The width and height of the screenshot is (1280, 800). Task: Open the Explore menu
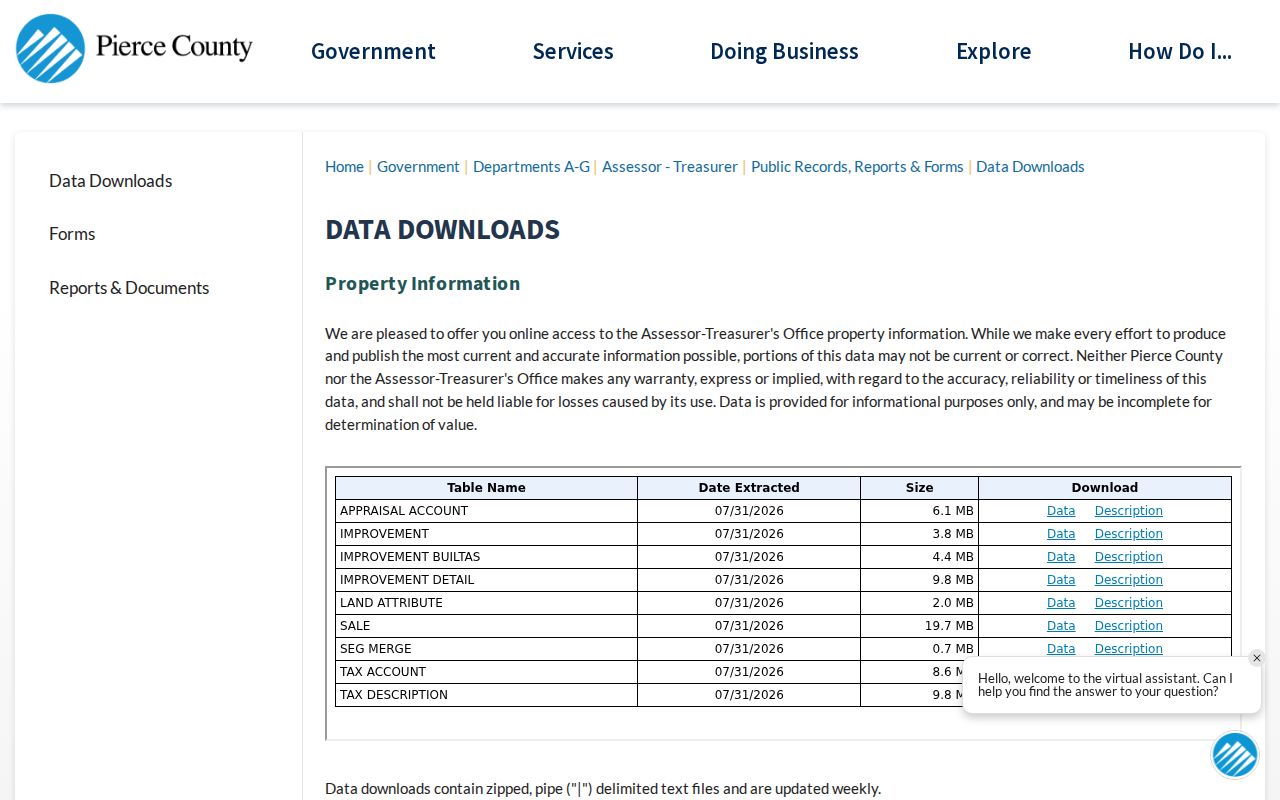(x=993, y=51)
